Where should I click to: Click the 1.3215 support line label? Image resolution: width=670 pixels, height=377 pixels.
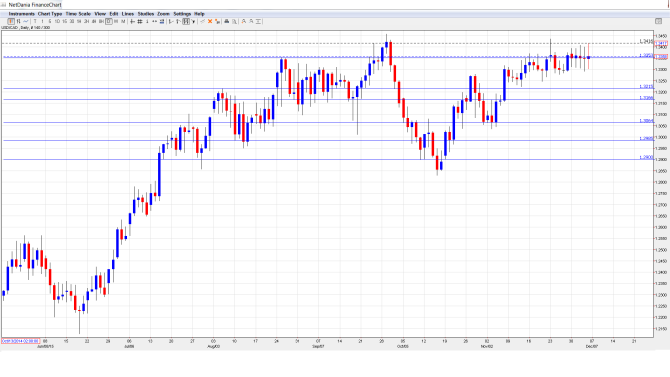pyautogui.click(x=646, y=86)
